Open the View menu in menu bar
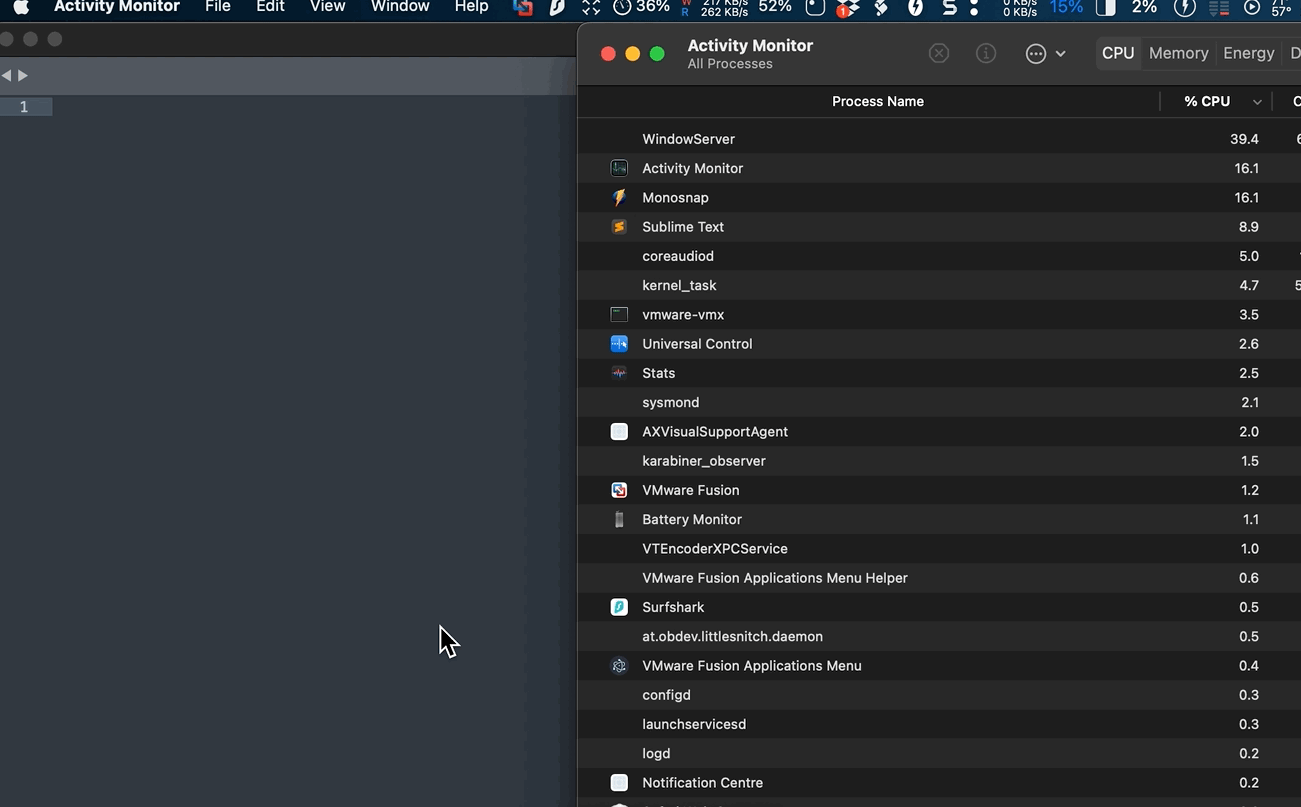This screenshot has height=807, width=1301. (x=327, y=7)
